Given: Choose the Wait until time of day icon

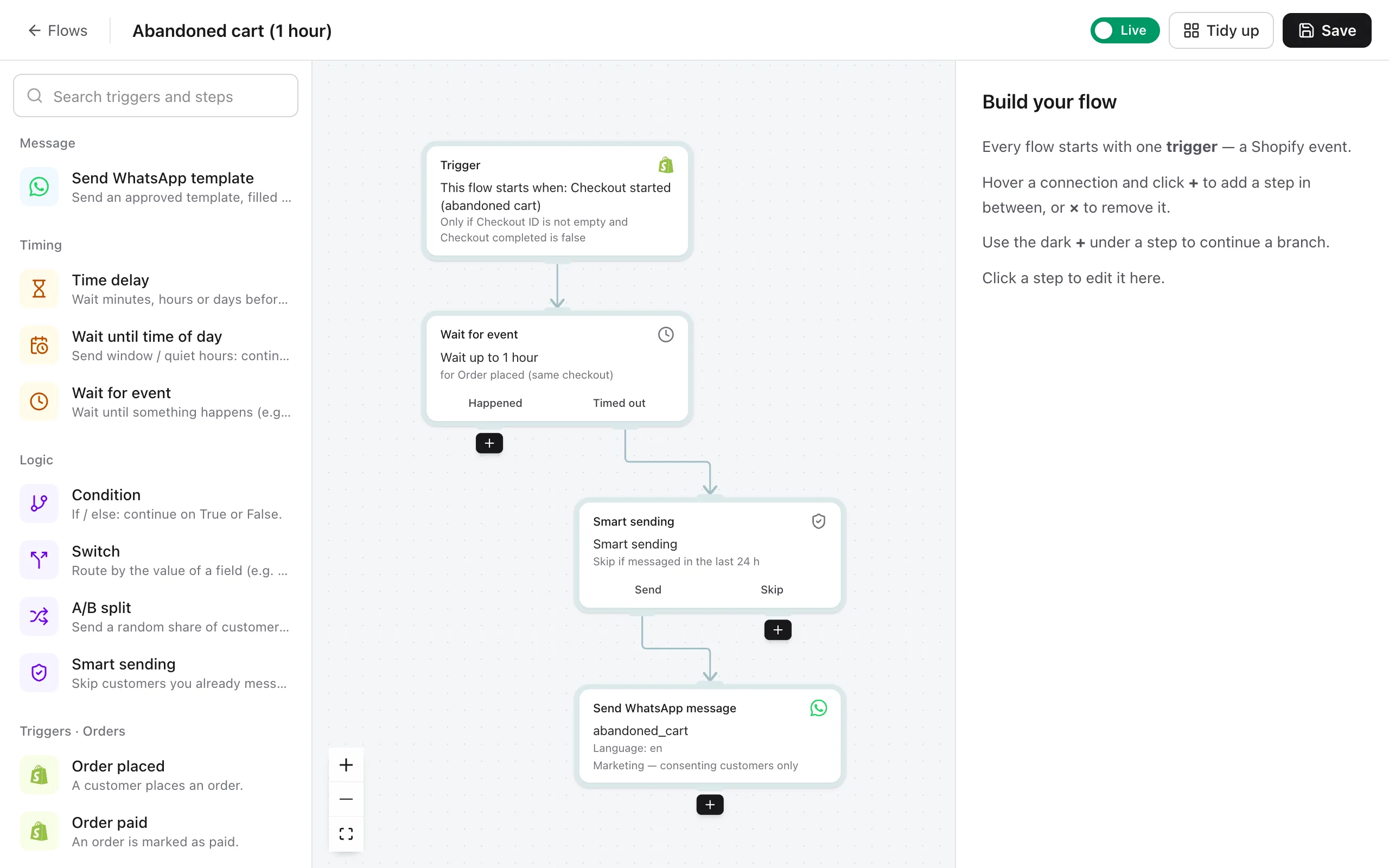Looking at the screenshot, I should [x=39, y=345].
